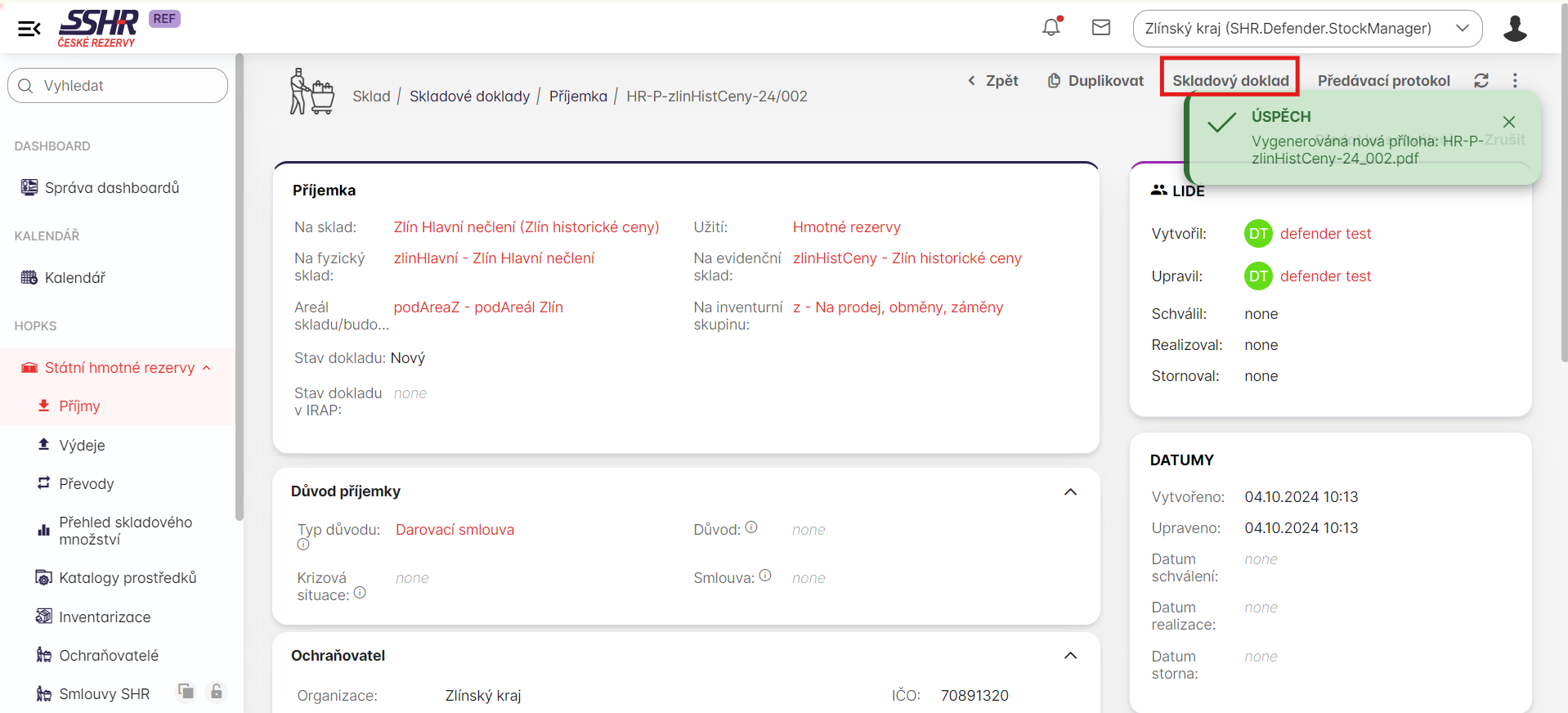Image resolution: width=1568 pixels, height=713 pixels.
Task: Generate the Předávací protokol
Action: [x=1383, y=81]
